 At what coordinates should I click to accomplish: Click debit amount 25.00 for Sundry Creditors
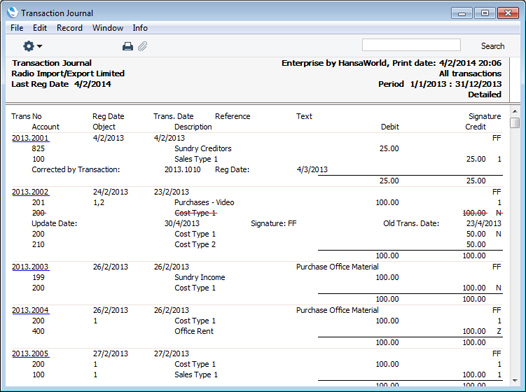tap(389, 149)
